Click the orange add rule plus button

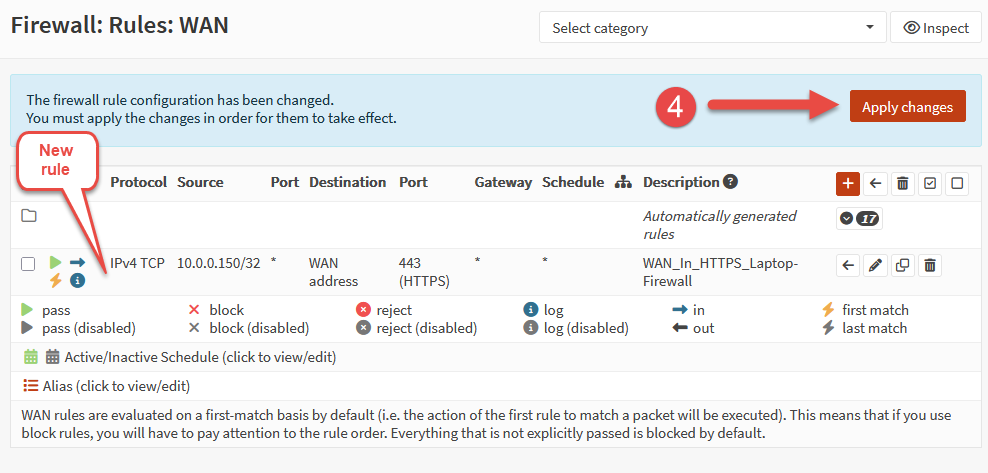(848, 183)
